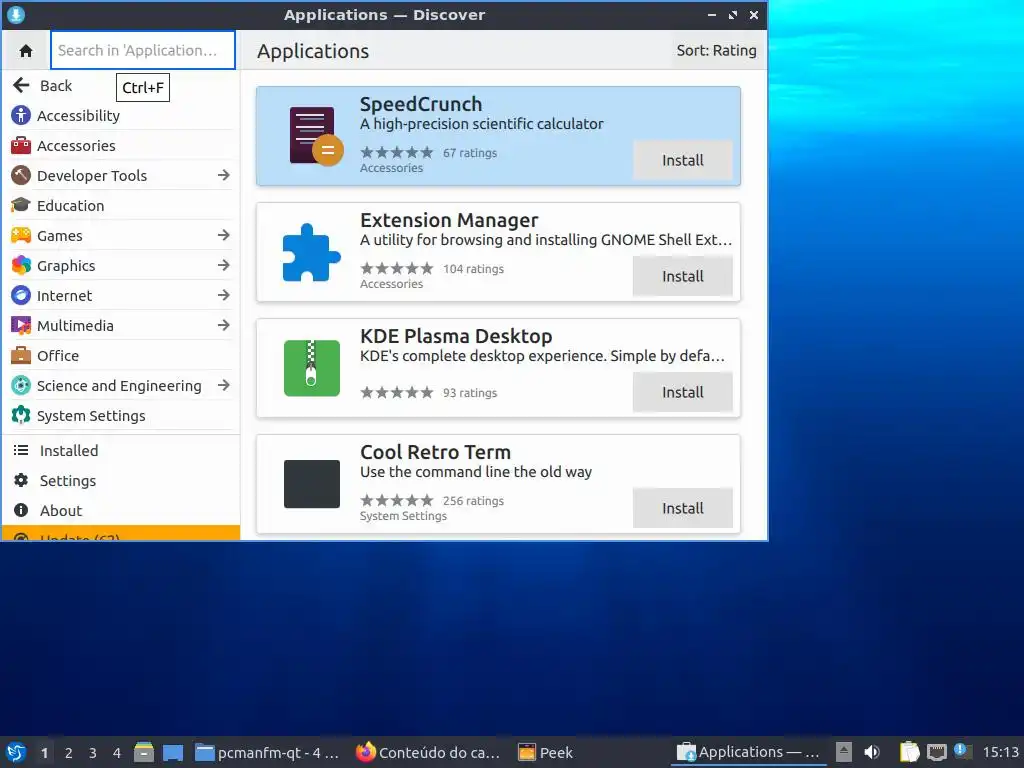Install Extension Manager
Viewport: 1024px width, 768px height.
point(682,276)
